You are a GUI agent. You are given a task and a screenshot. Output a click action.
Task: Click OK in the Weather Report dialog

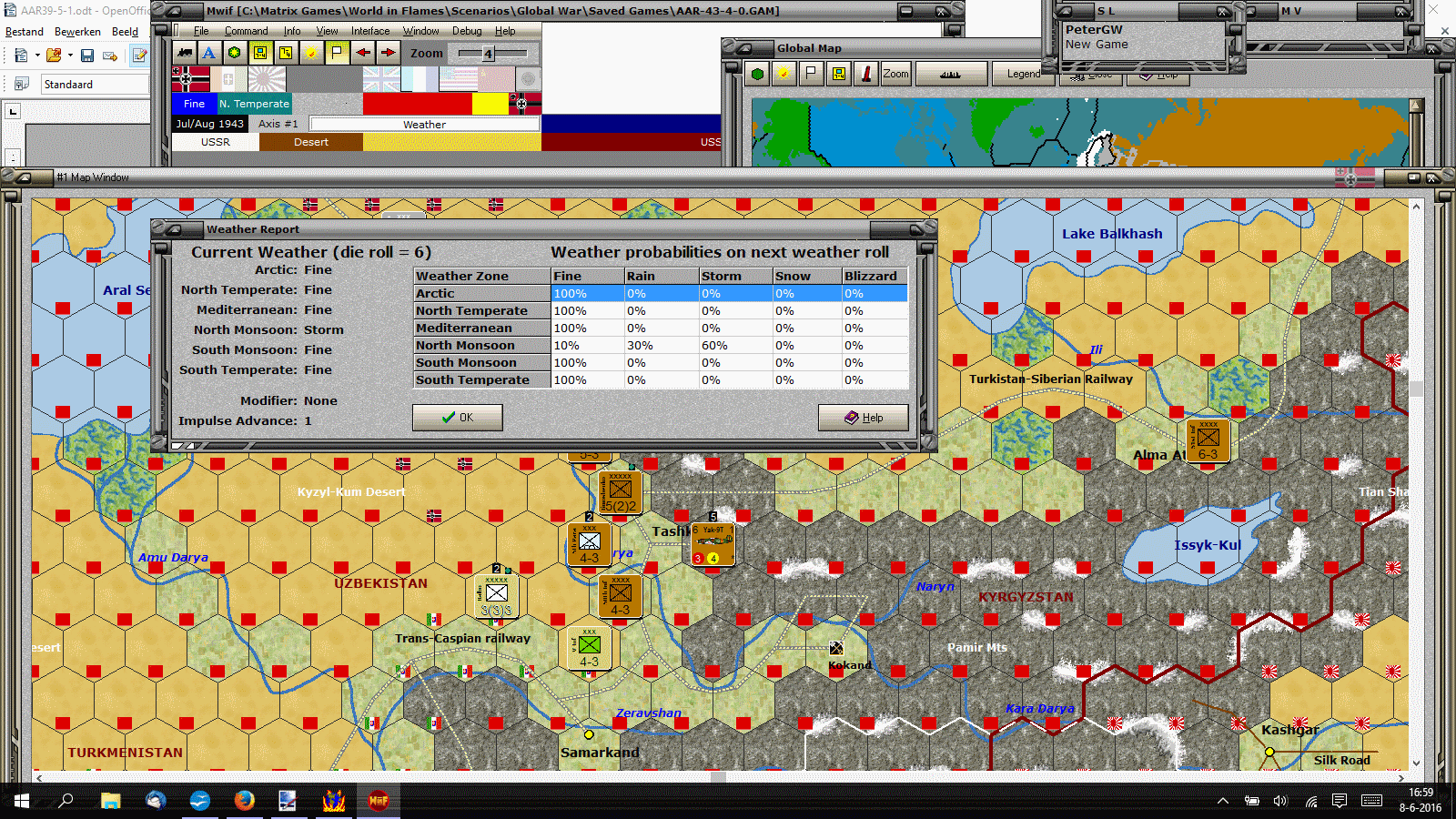coord(457,418)
